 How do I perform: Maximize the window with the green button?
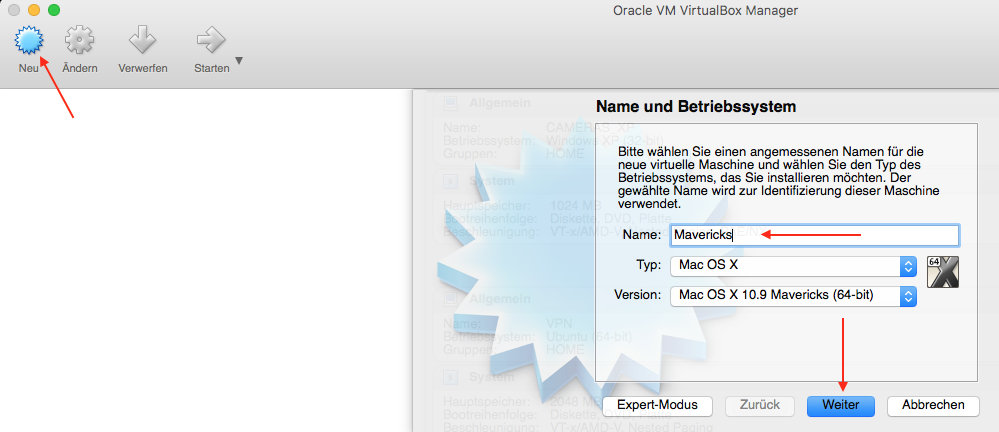(x=54, y=10)
